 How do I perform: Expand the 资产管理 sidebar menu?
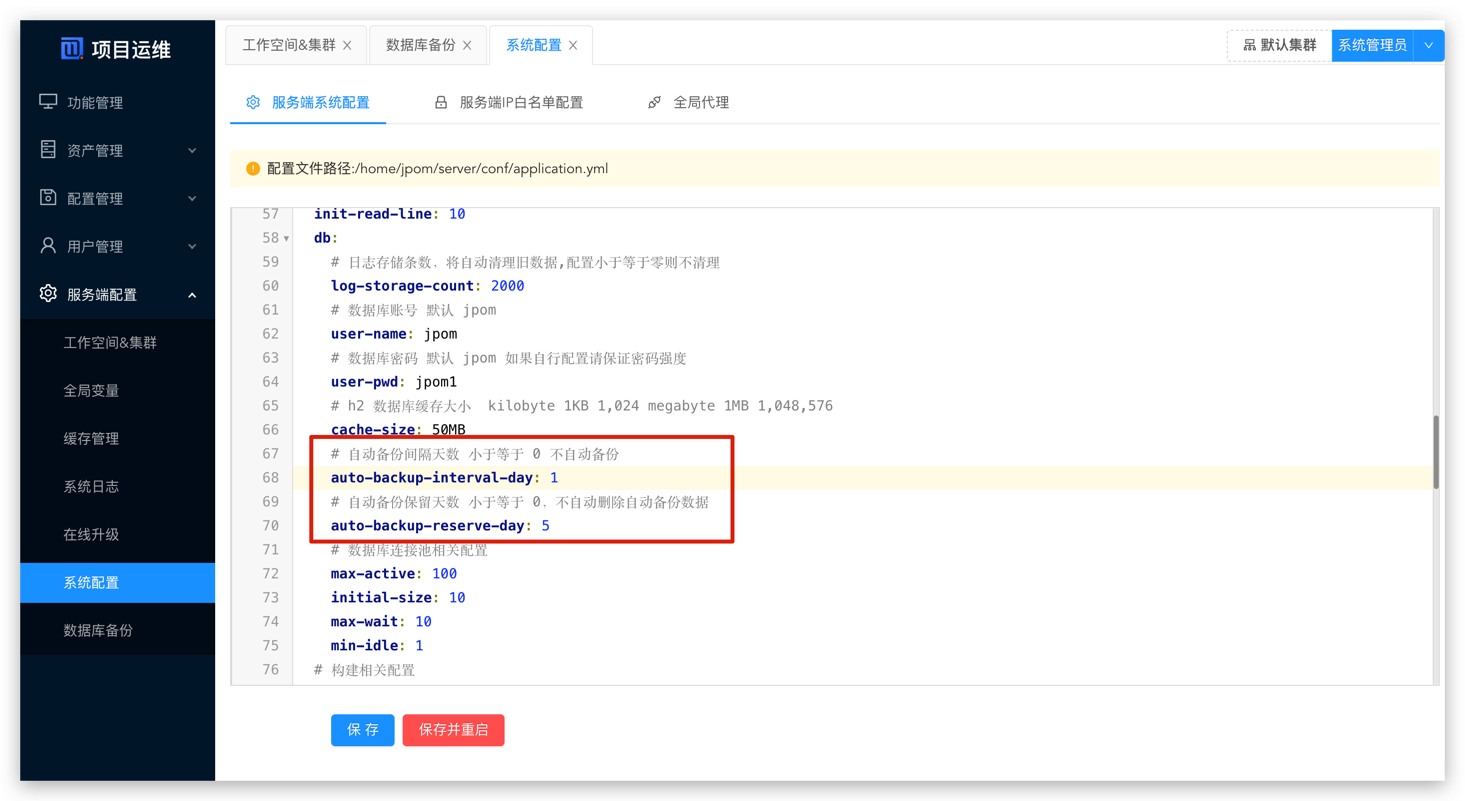pos(192,151)
